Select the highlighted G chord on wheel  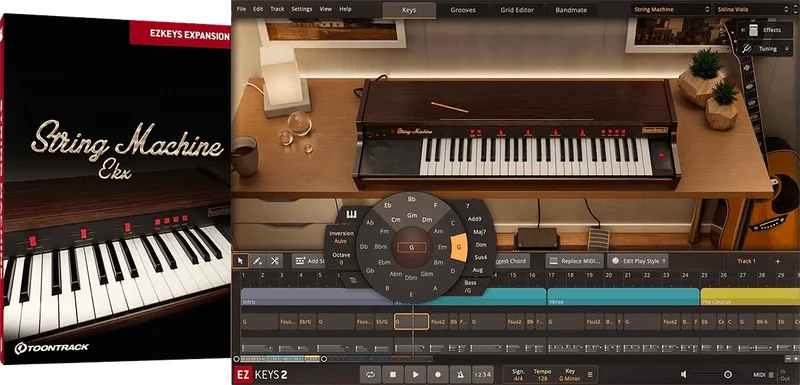pos(459,247)
